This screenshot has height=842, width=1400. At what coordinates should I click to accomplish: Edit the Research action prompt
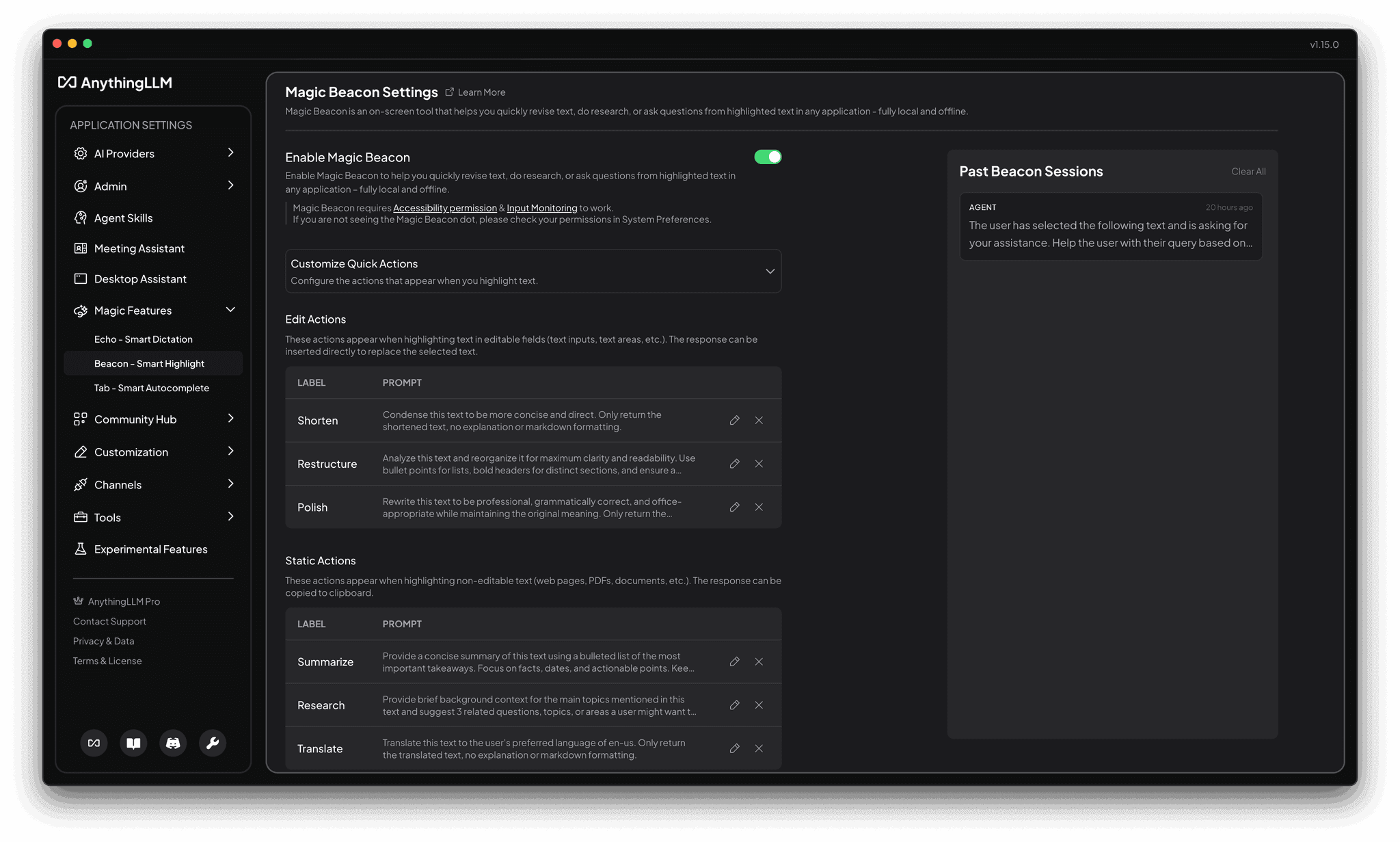pyautogui.click(x=735, y=705)
